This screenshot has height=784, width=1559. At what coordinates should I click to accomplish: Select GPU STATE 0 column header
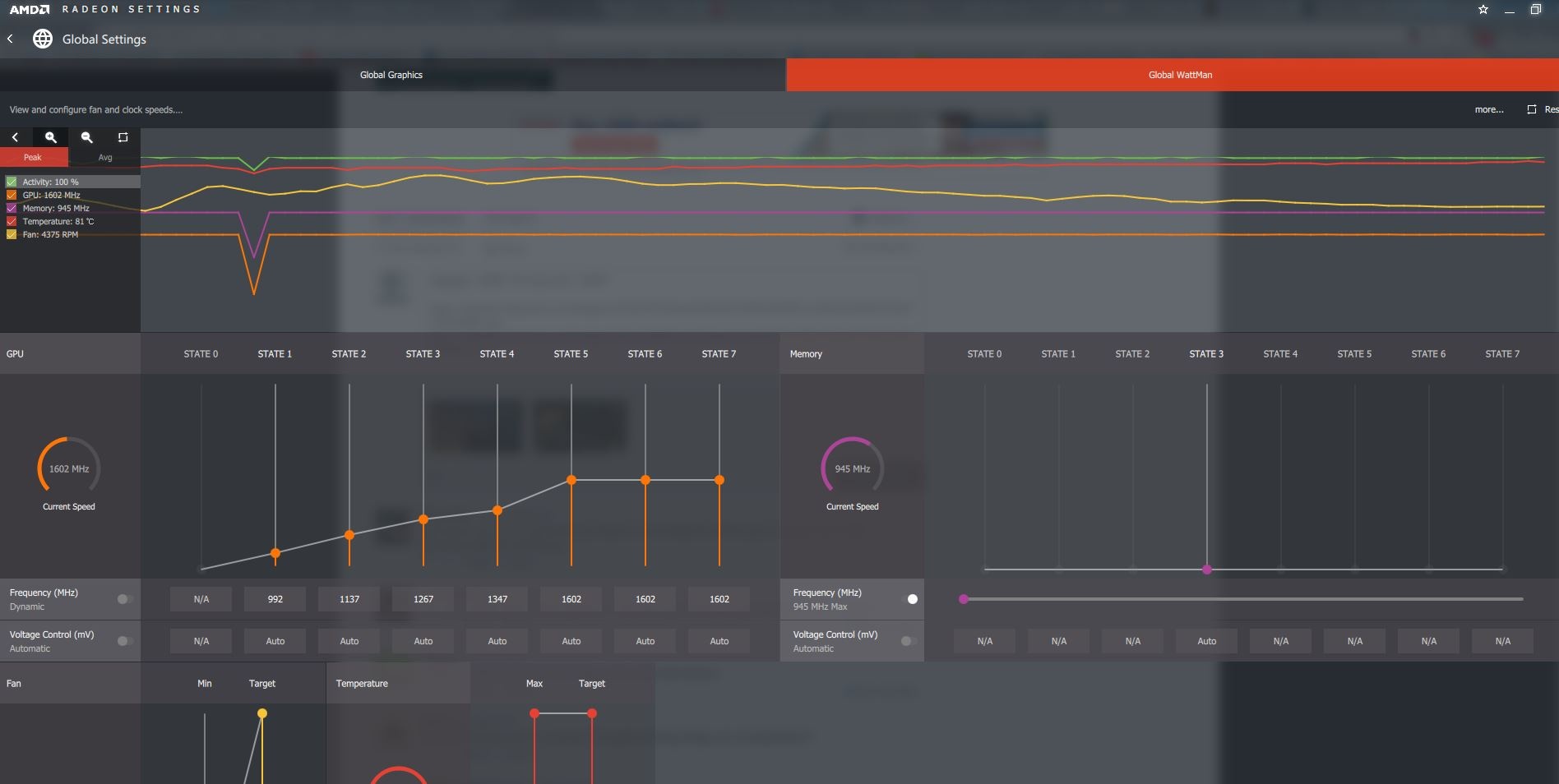[x=201, y=354]
